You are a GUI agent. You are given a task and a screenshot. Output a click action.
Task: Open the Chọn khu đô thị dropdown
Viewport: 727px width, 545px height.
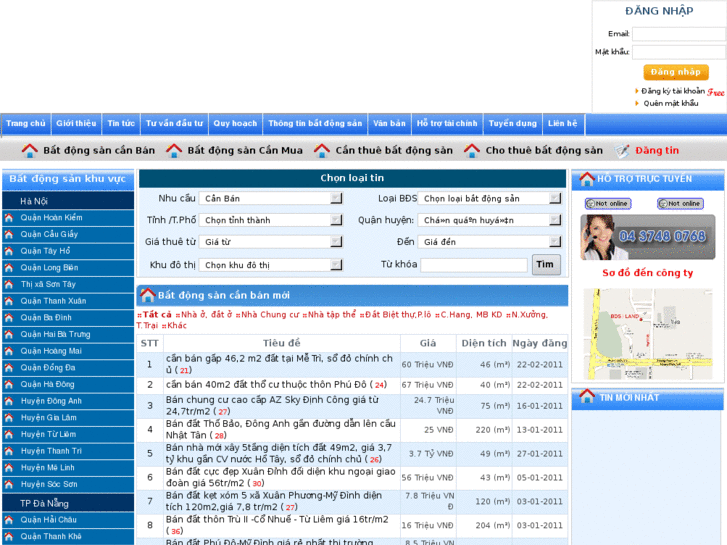[271, 265]
